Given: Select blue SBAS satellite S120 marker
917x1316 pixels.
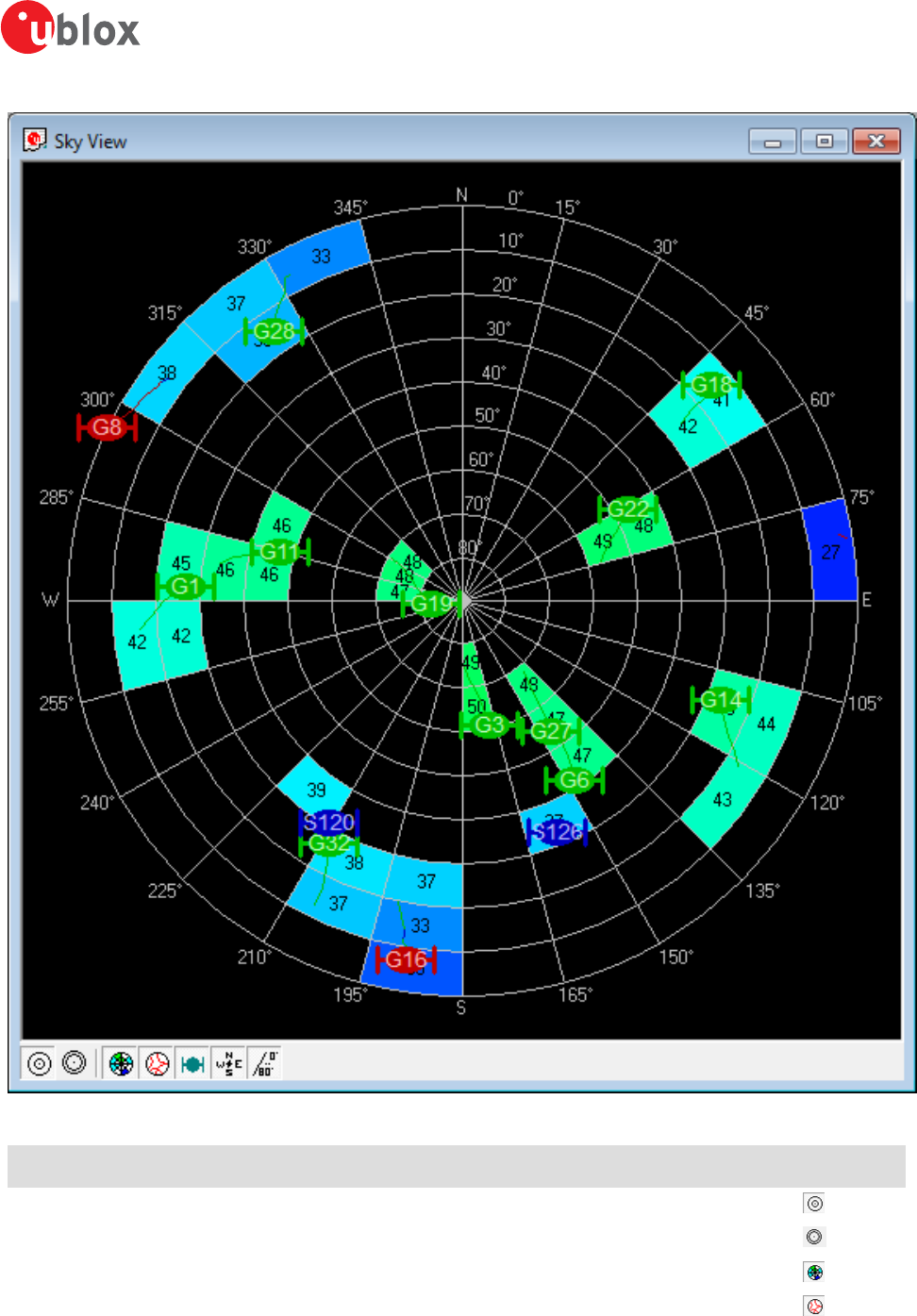Looking at the screenshot, I should 328,822.
